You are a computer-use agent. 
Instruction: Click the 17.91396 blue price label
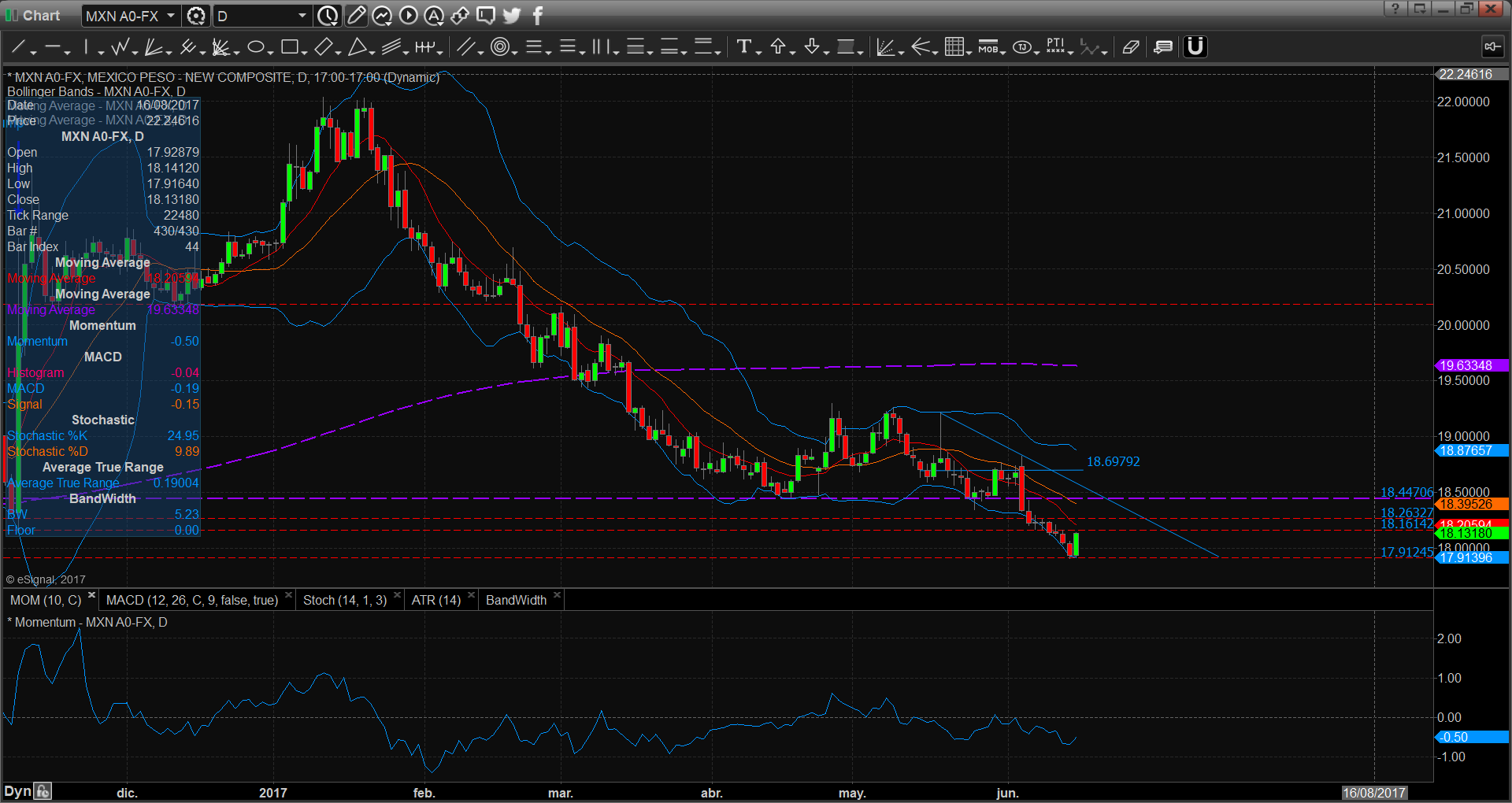coord(1471,557)
